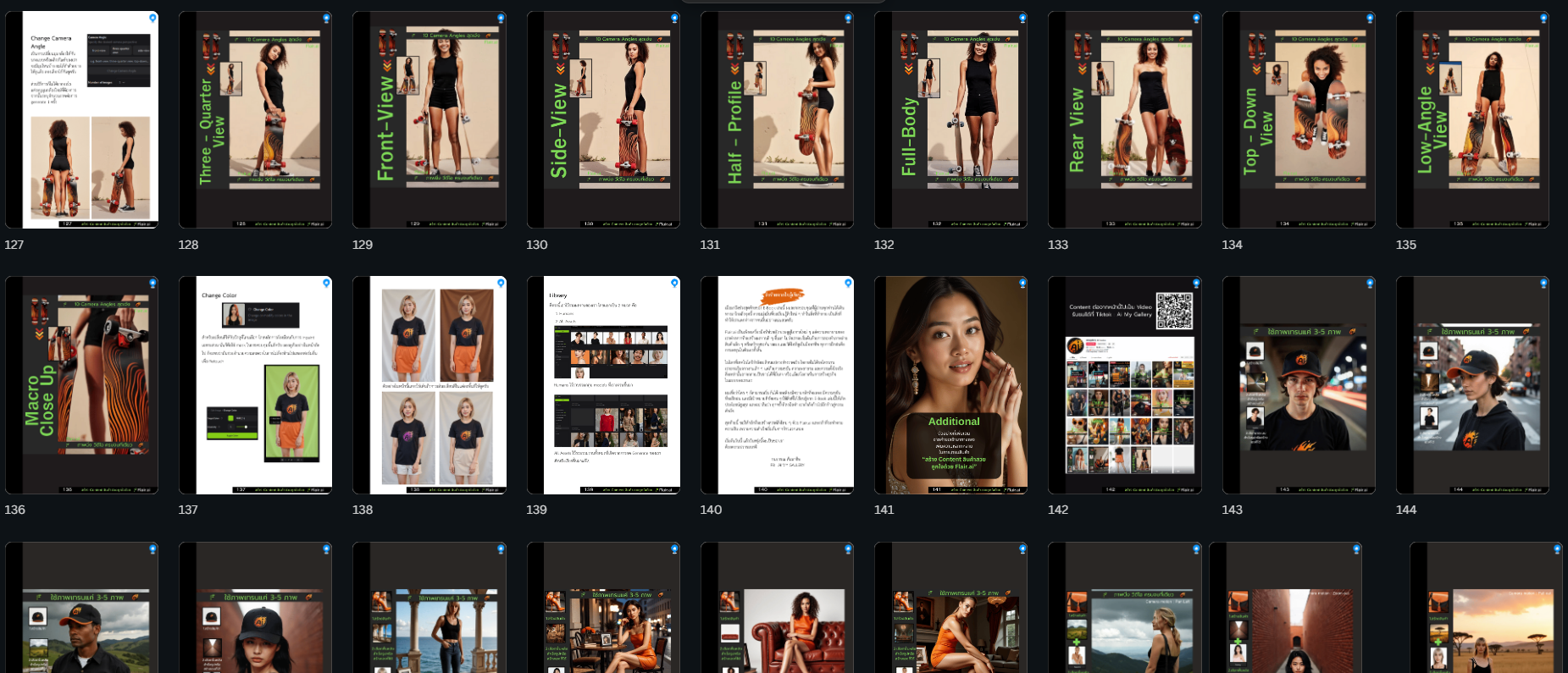This screenshot has width=1568, height=673.
Task: Click blue marker icon on Low-Angle View page
Action: tap(1543, 18)
